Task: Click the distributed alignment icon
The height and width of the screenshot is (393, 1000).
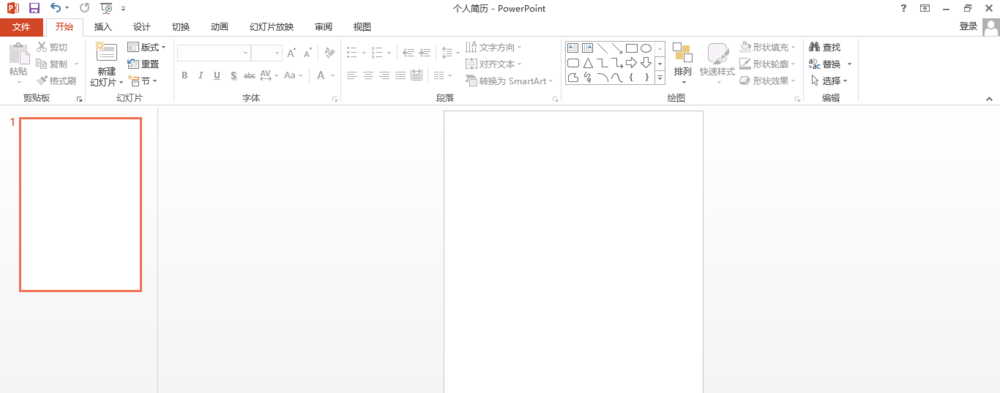Action: (416, 75)
